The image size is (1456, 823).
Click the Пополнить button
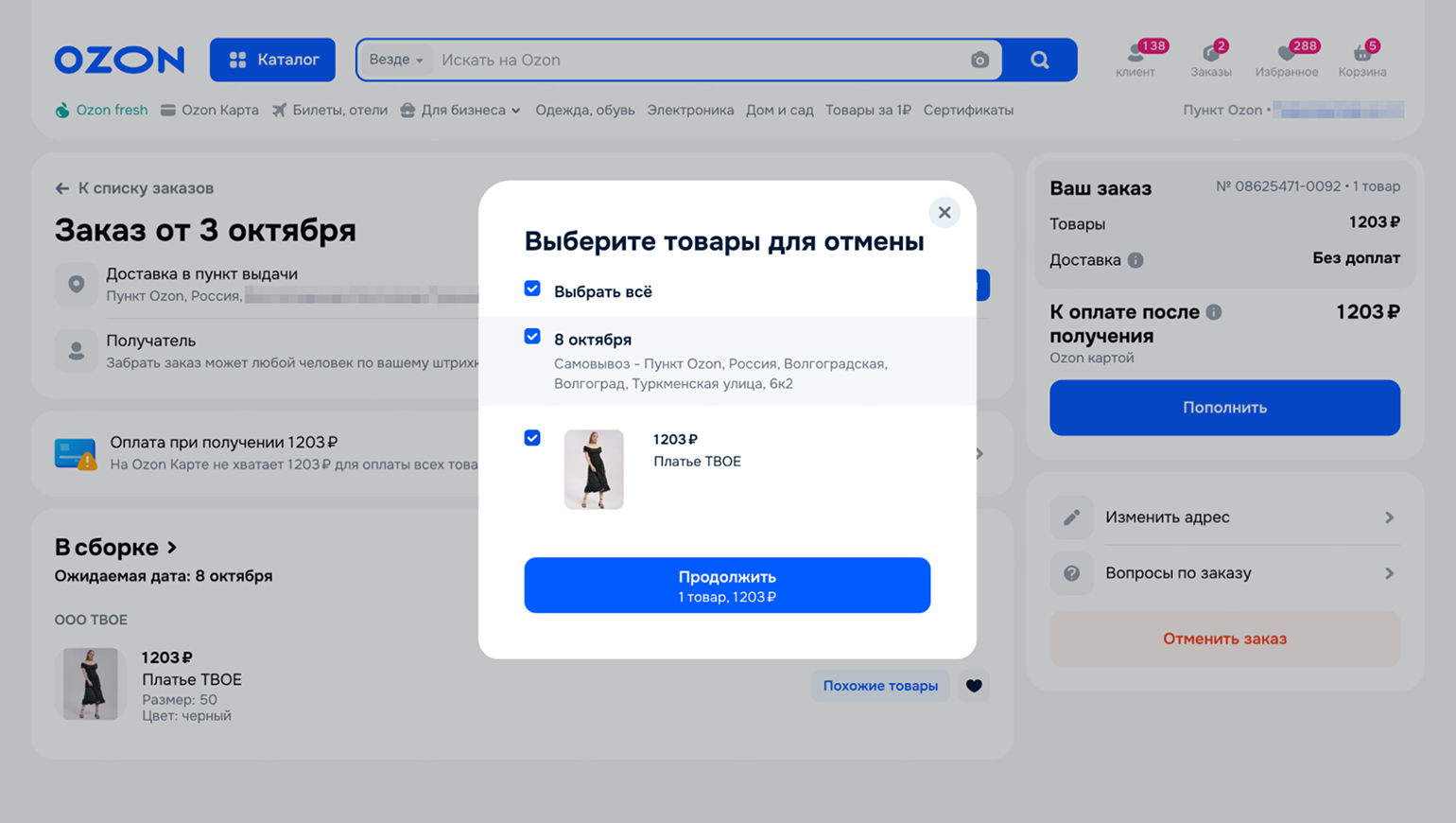click(1224, 408)
